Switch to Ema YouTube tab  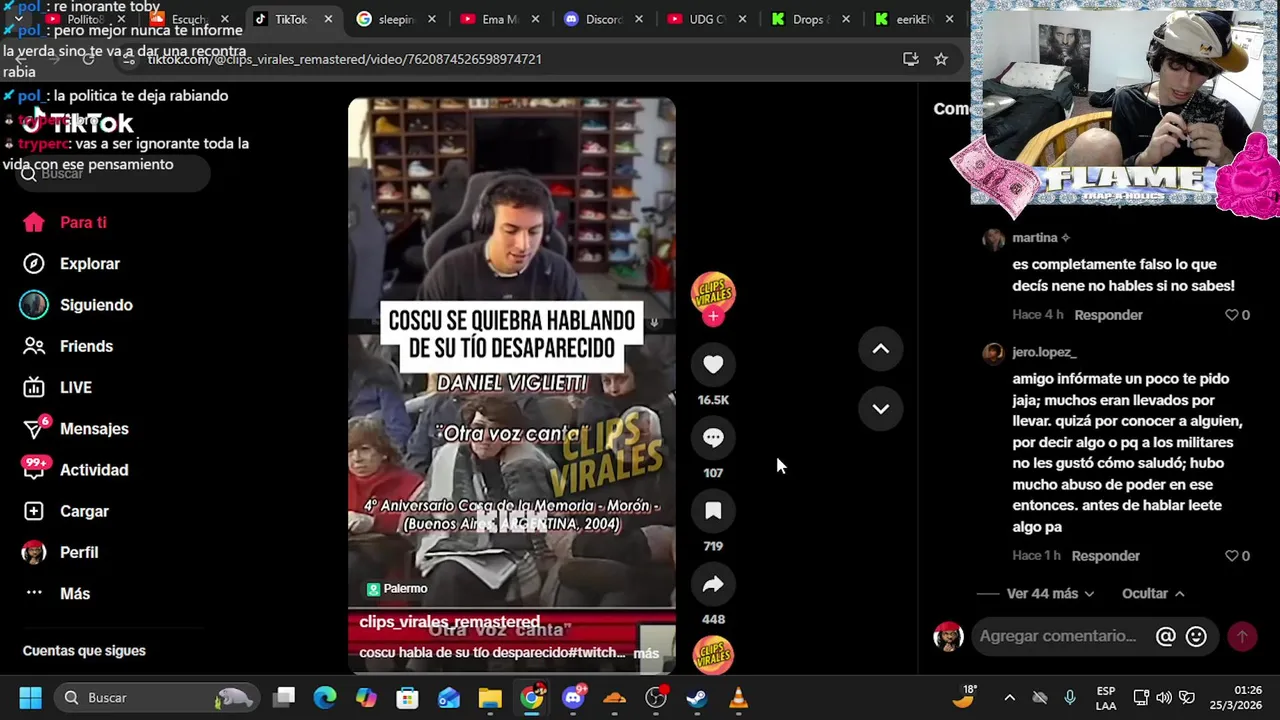[499, 19]
